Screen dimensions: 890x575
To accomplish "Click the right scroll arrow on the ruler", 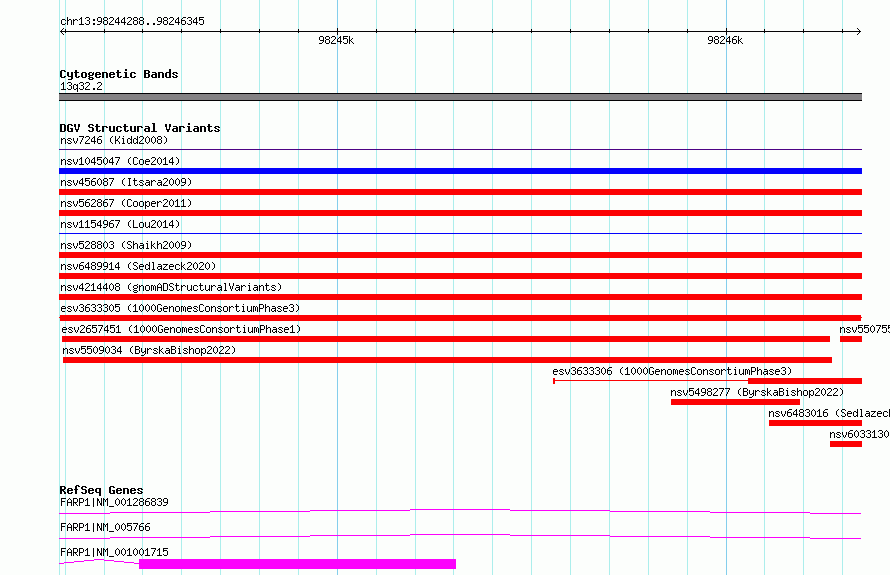I will coord(858,31).
